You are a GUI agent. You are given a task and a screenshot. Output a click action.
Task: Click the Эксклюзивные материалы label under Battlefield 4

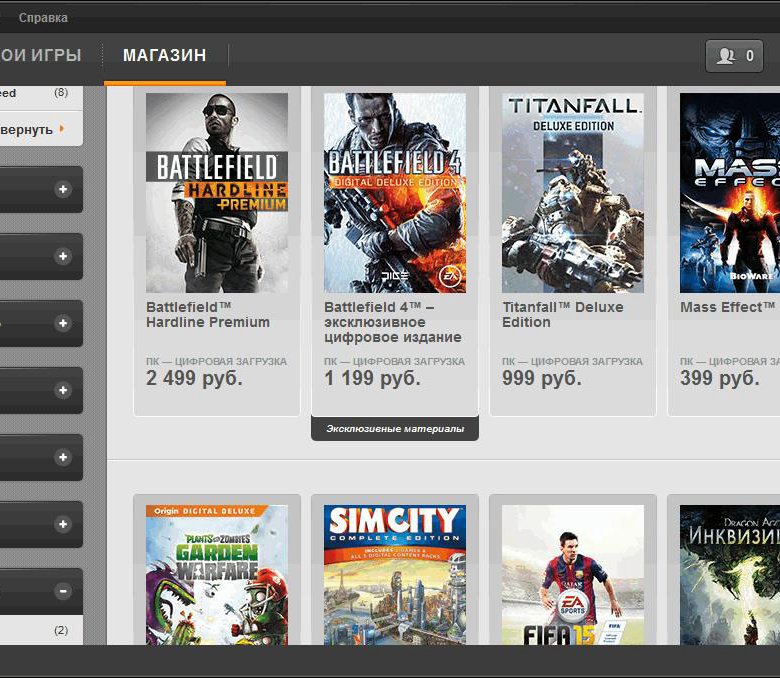click(395, 429)
